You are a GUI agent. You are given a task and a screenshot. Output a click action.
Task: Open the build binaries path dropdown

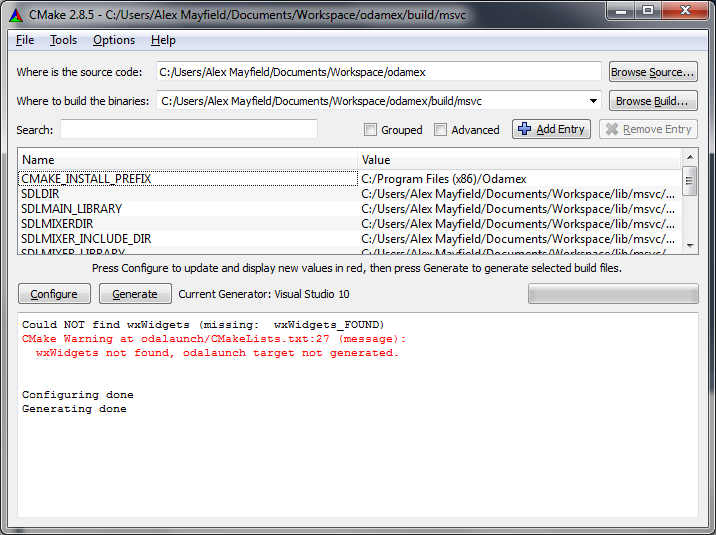pyautogui.click(x=593, y=101)
